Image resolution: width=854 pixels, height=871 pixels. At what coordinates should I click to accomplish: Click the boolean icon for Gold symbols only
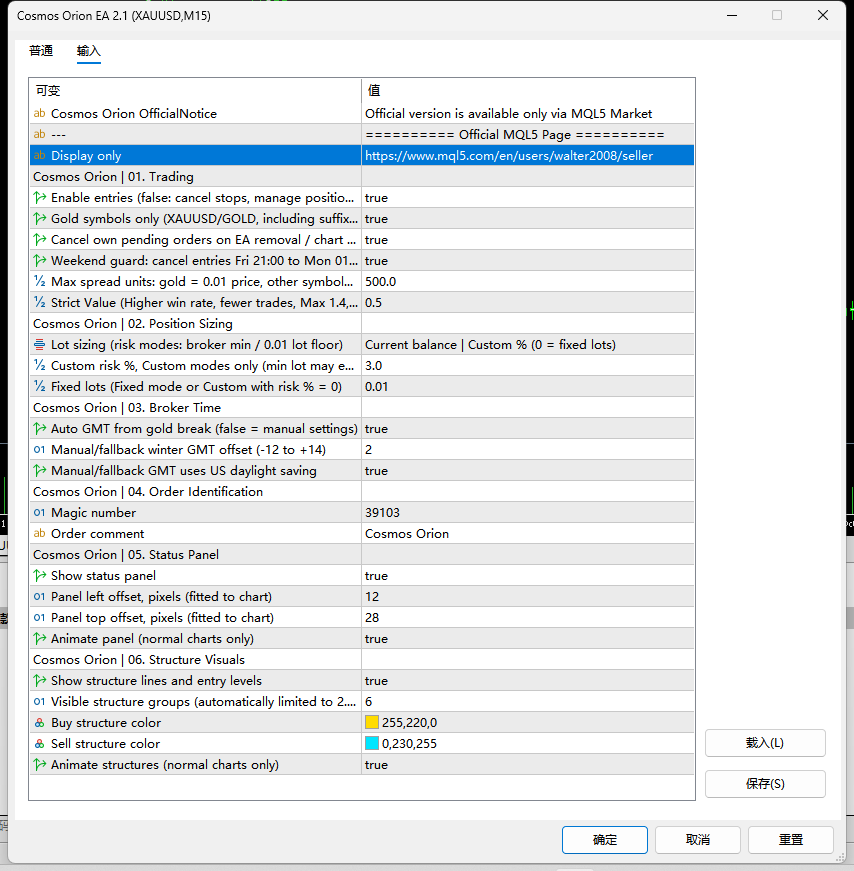[x=39, y=219]
